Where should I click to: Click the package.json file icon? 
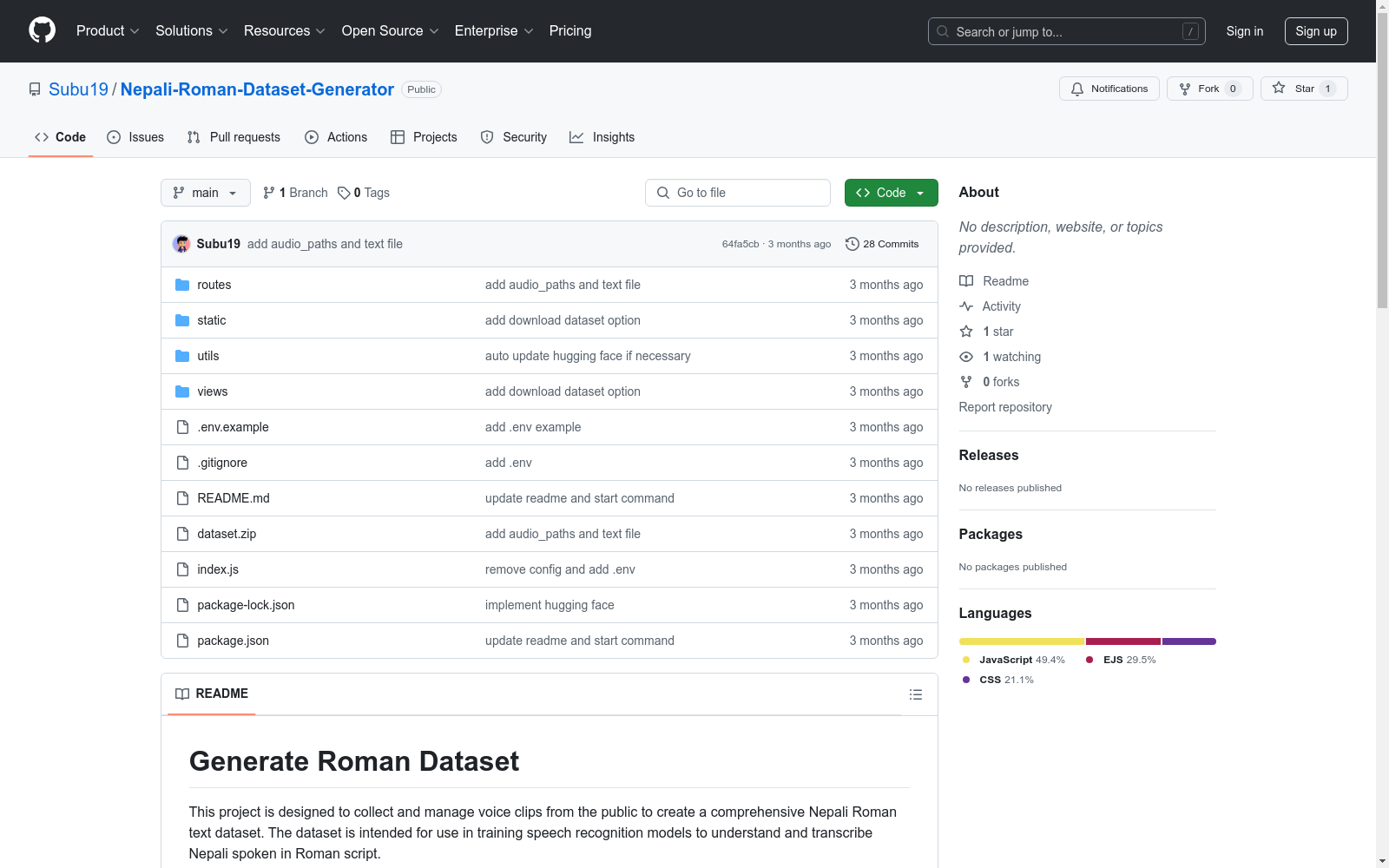[182, 641]
